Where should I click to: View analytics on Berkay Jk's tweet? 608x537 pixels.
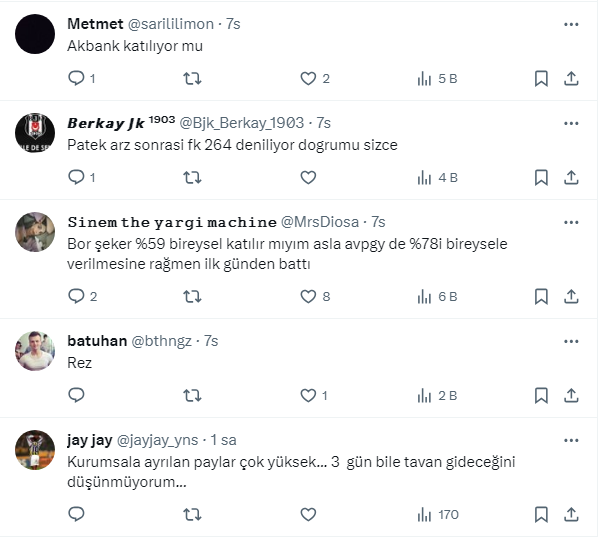click(x=424, y=177)
